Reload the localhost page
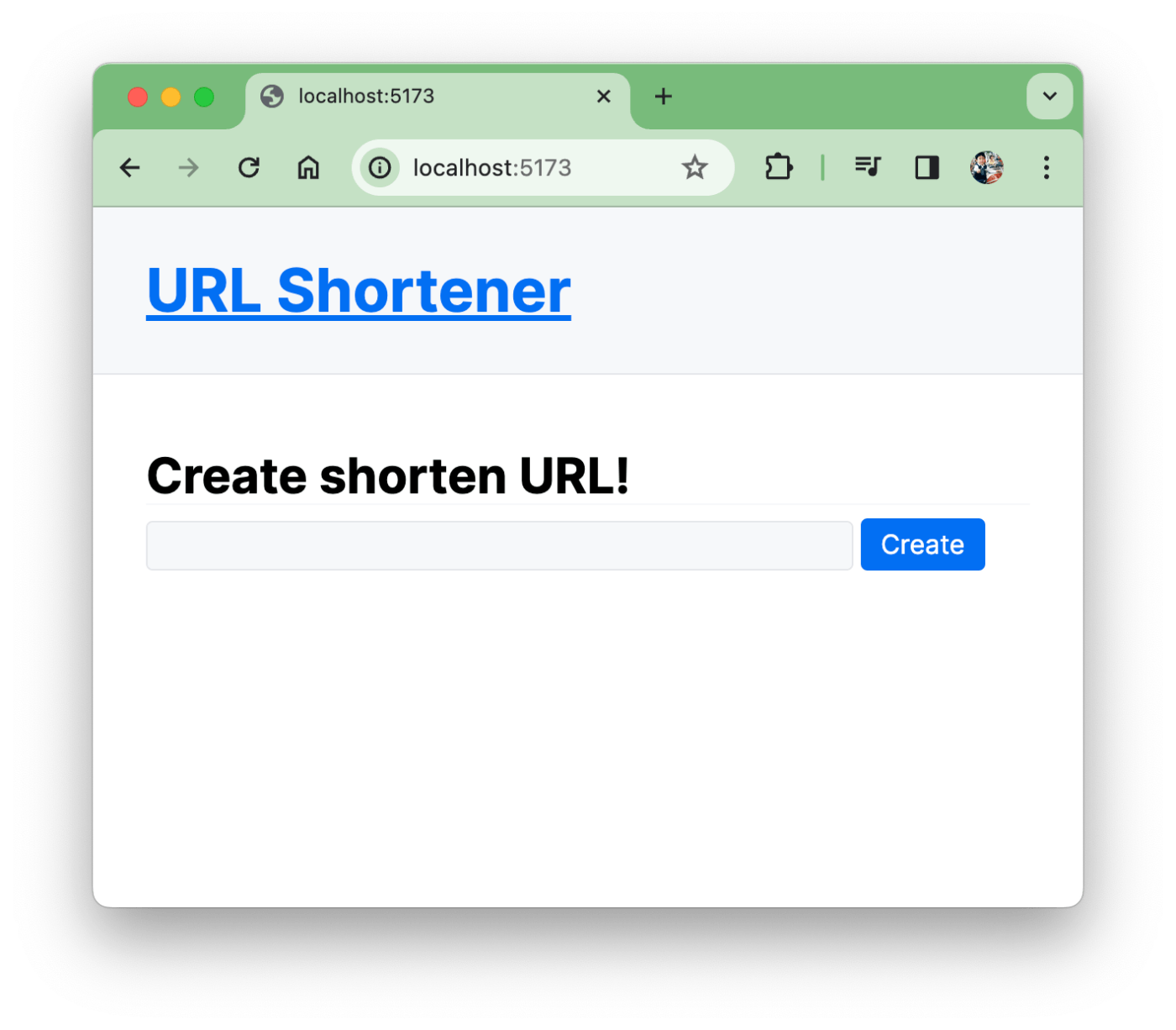 click(x=249, y=168)
